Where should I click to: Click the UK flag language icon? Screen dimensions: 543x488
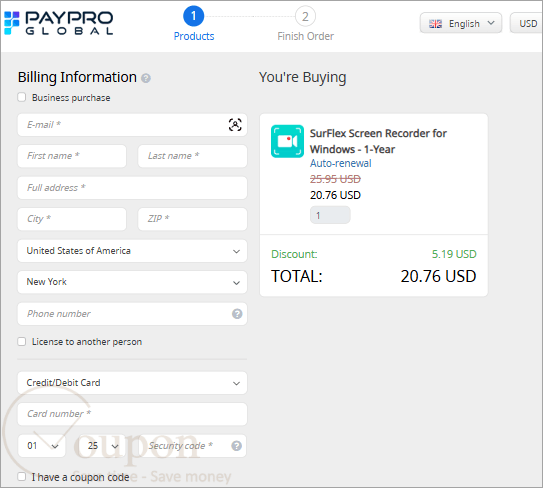click(435, 24)
